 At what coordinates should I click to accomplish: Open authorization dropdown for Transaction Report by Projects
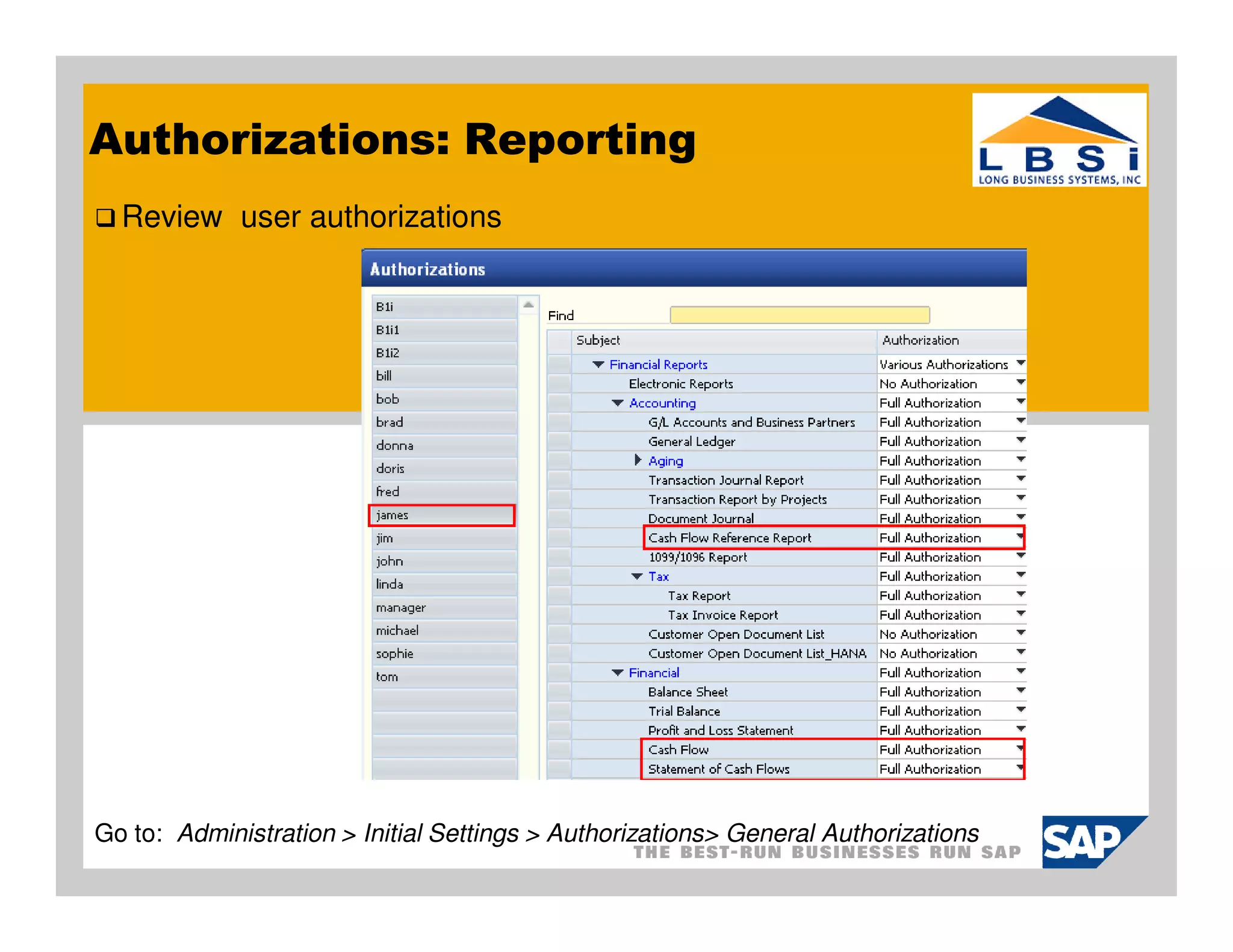1020,498
